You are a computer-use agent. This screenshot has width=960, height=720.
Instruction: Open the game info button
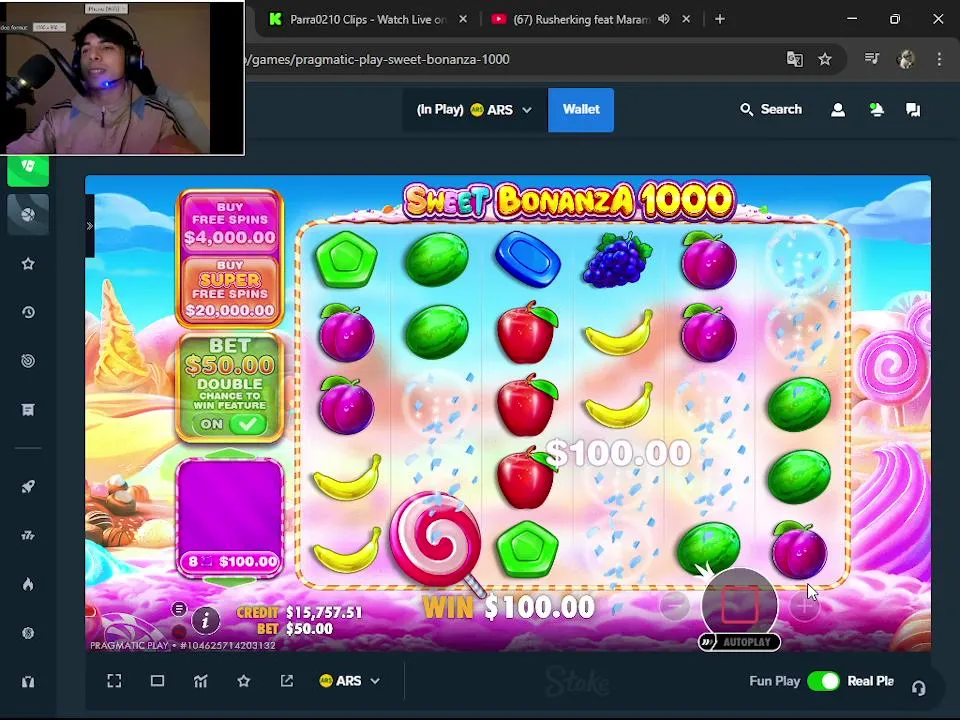[x=205, y=620]
